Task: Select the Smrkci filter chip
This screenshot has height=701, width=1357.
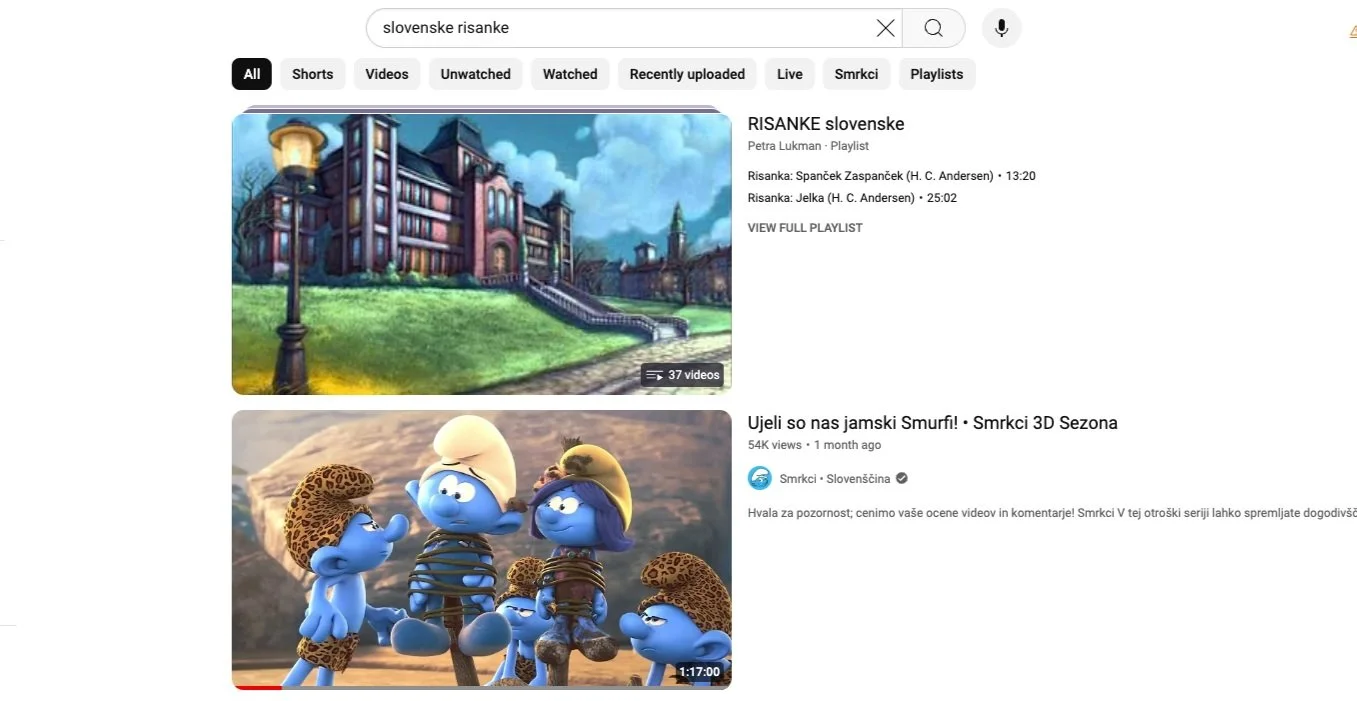Action: [x=856, y=74]
